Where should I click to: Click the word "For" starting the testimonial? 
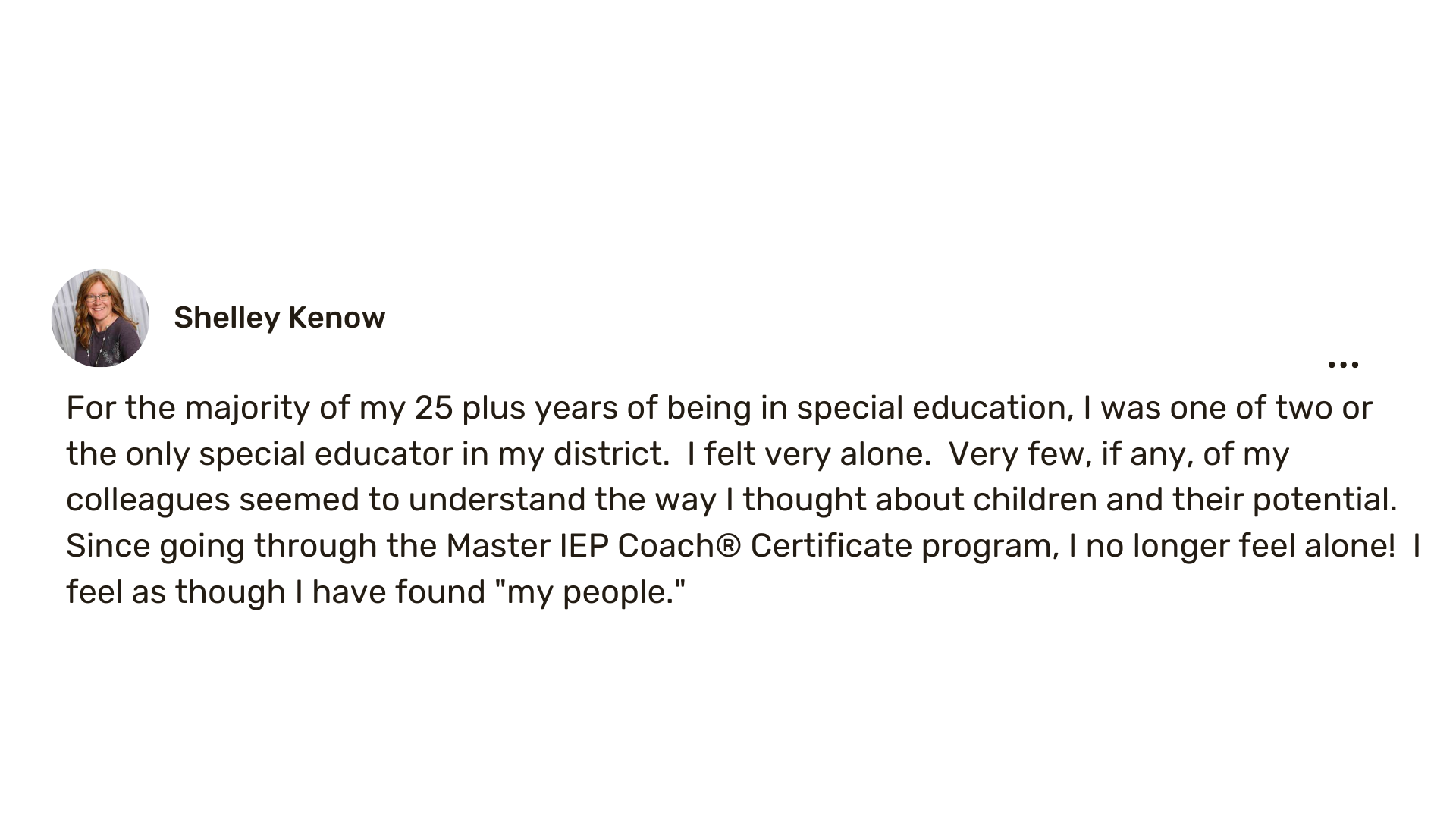coord(90,408)
